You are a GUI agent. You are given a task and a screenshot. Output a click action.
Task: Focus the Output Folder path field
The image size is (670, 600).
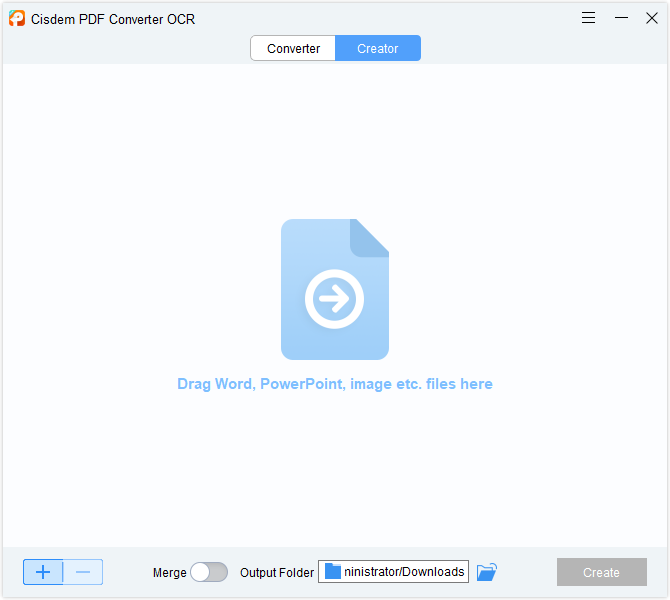393,571
